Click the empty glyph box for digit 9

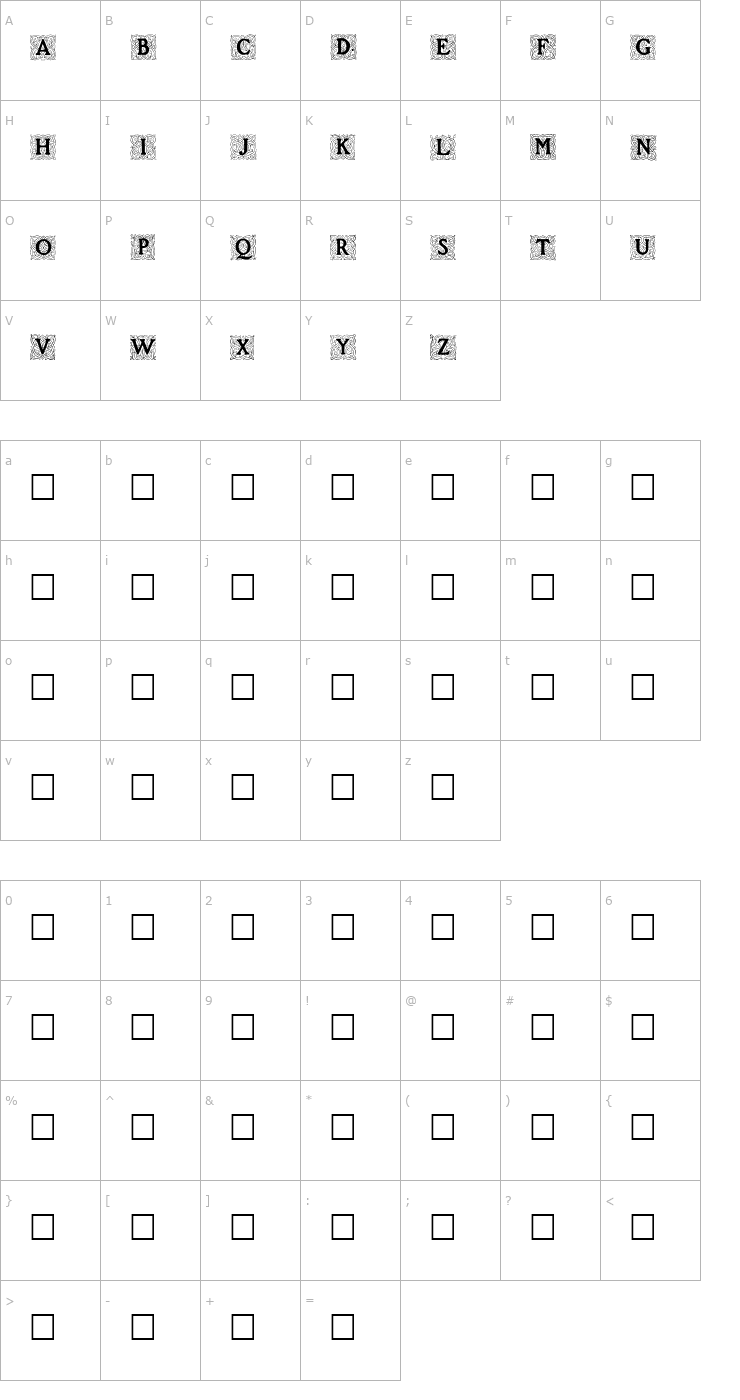(243, 1027)
